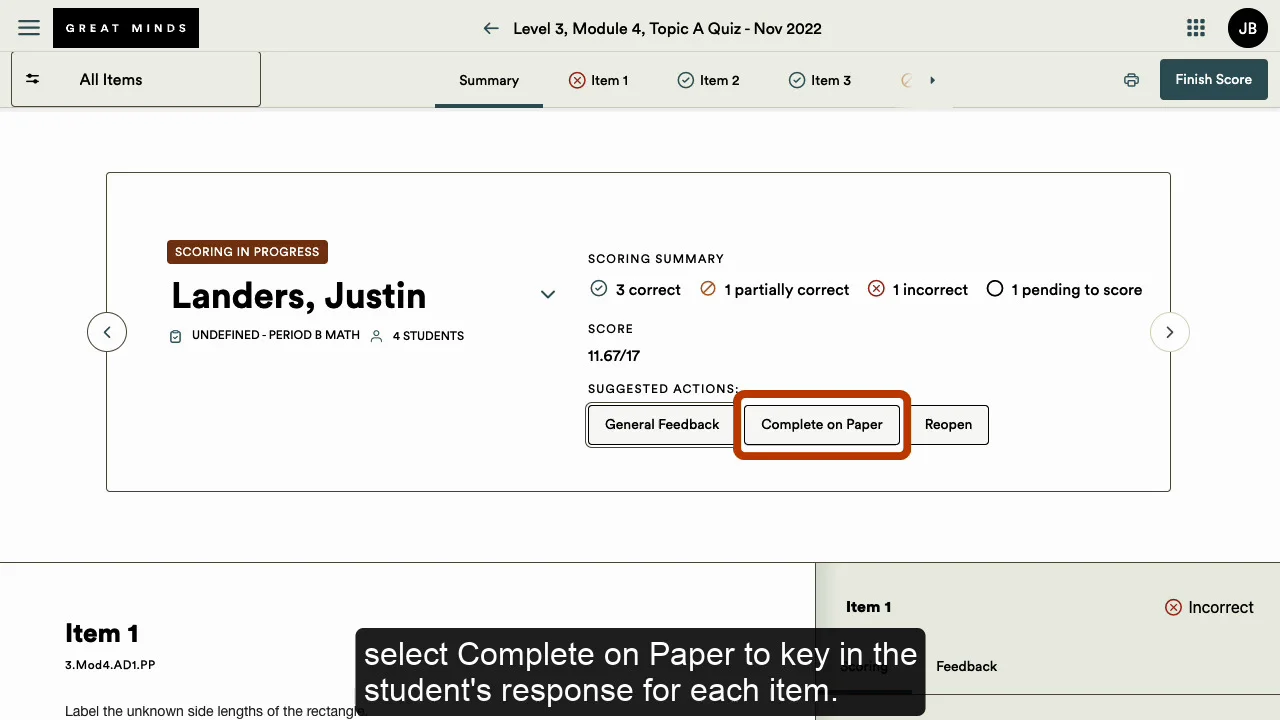Click the Scoring Summary heading

coord(656,259)
